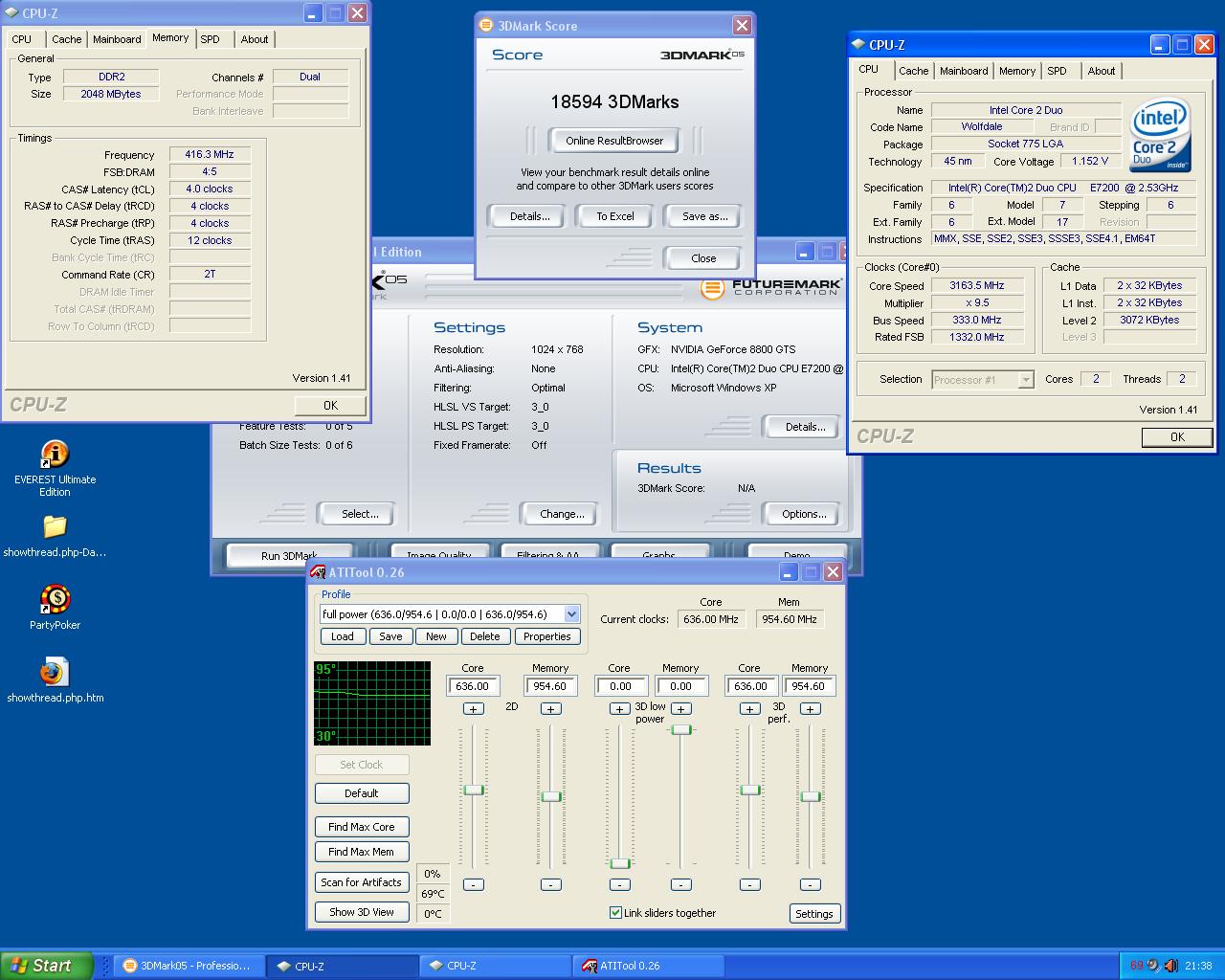The height and width of the screenshot is (980, 1225).
Task: Decrease 3D perf. Core clock with minus
Action: click(749, 884)
